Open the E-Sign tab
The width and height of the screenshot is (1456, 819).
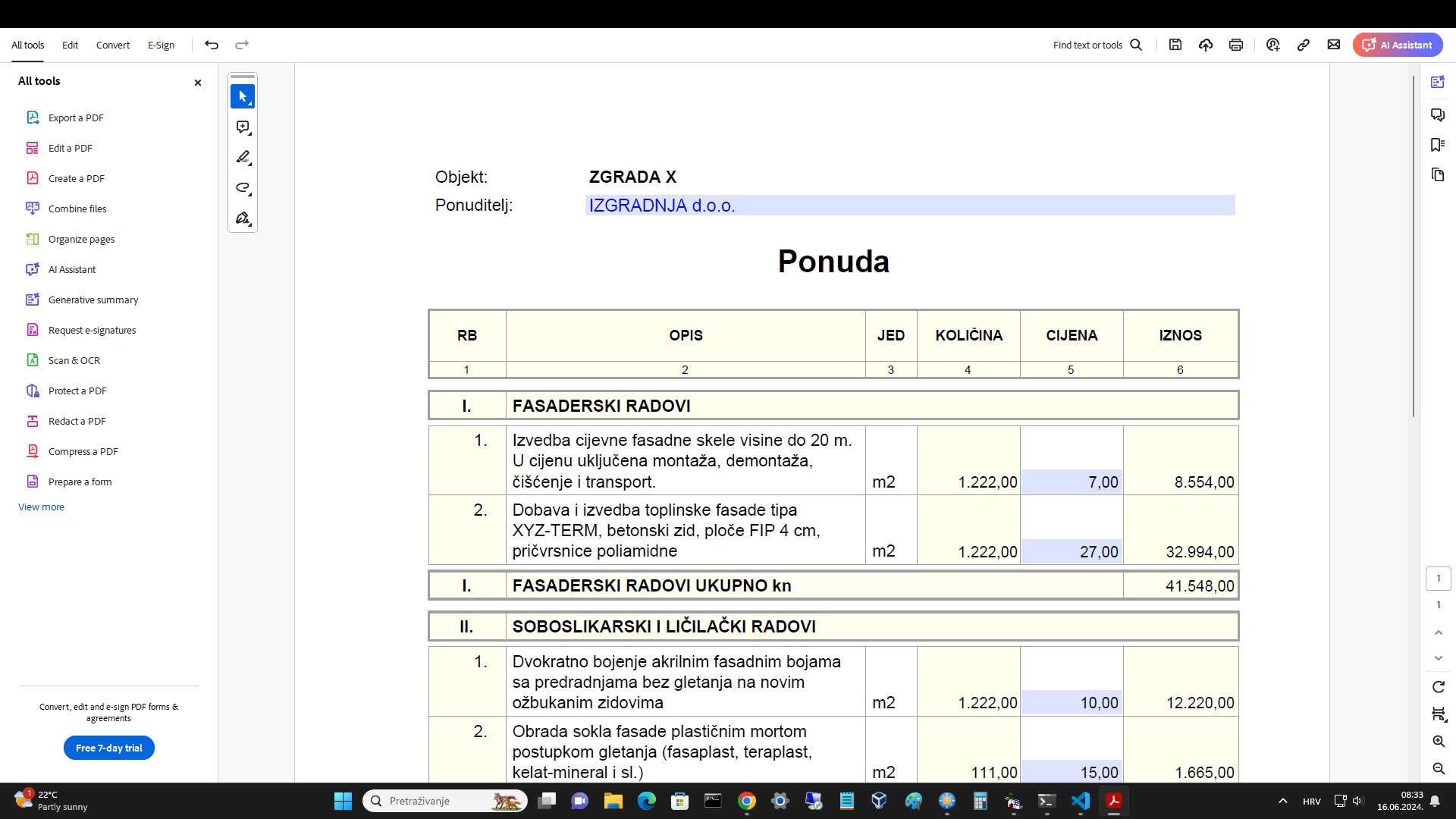click(161, 45)
